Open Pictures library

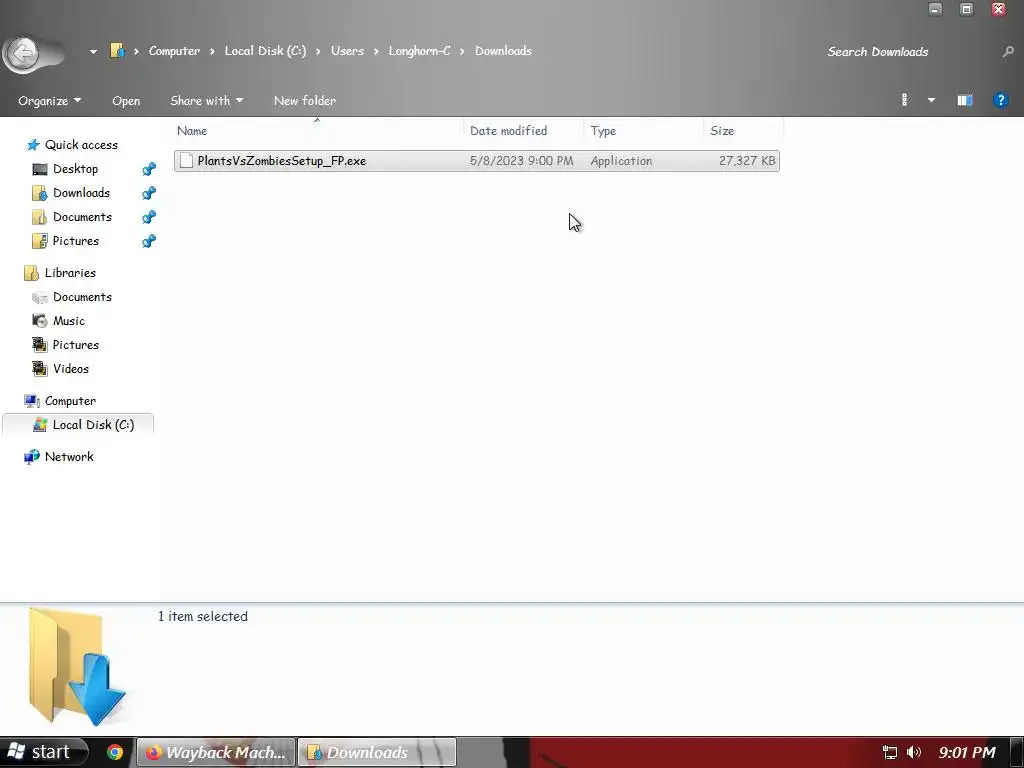pos(76,345)
